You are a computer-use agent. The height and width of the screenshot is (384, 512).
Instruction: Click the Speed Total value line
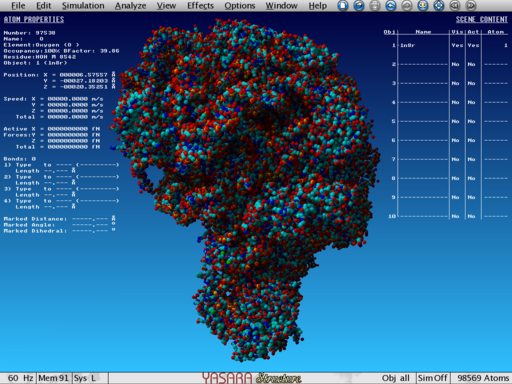pos(59,117)
